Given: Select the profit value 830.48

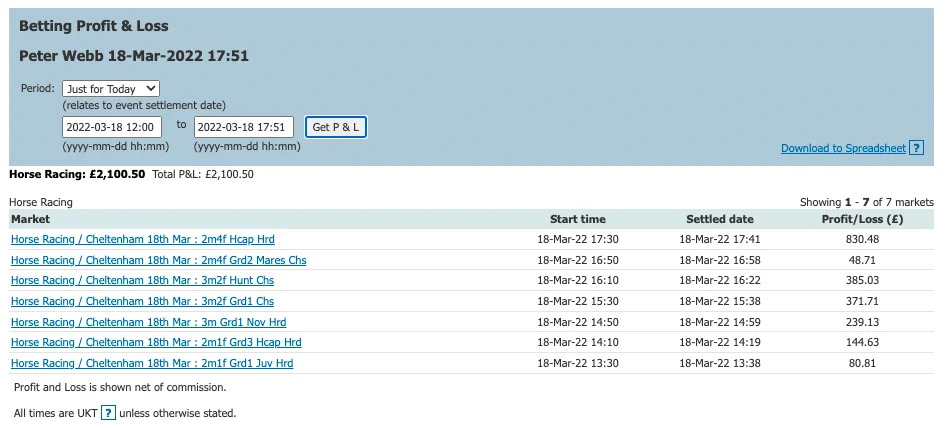Looking at the screenshot, I should pos(862,240).
